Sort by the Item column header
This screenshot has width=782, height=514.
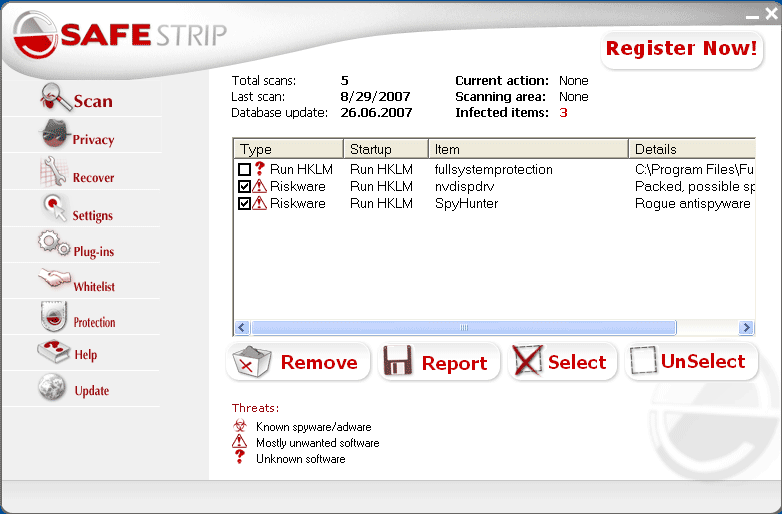529,149
